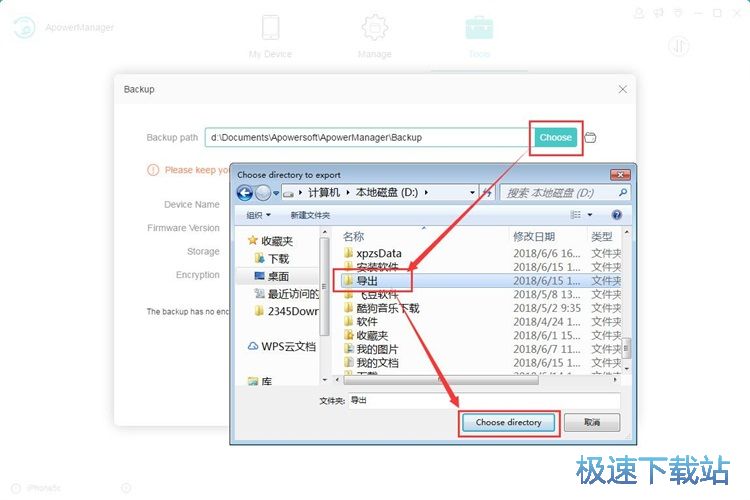Click the magnifier search icon
This screenshot has width=750, height=500.
623,193
